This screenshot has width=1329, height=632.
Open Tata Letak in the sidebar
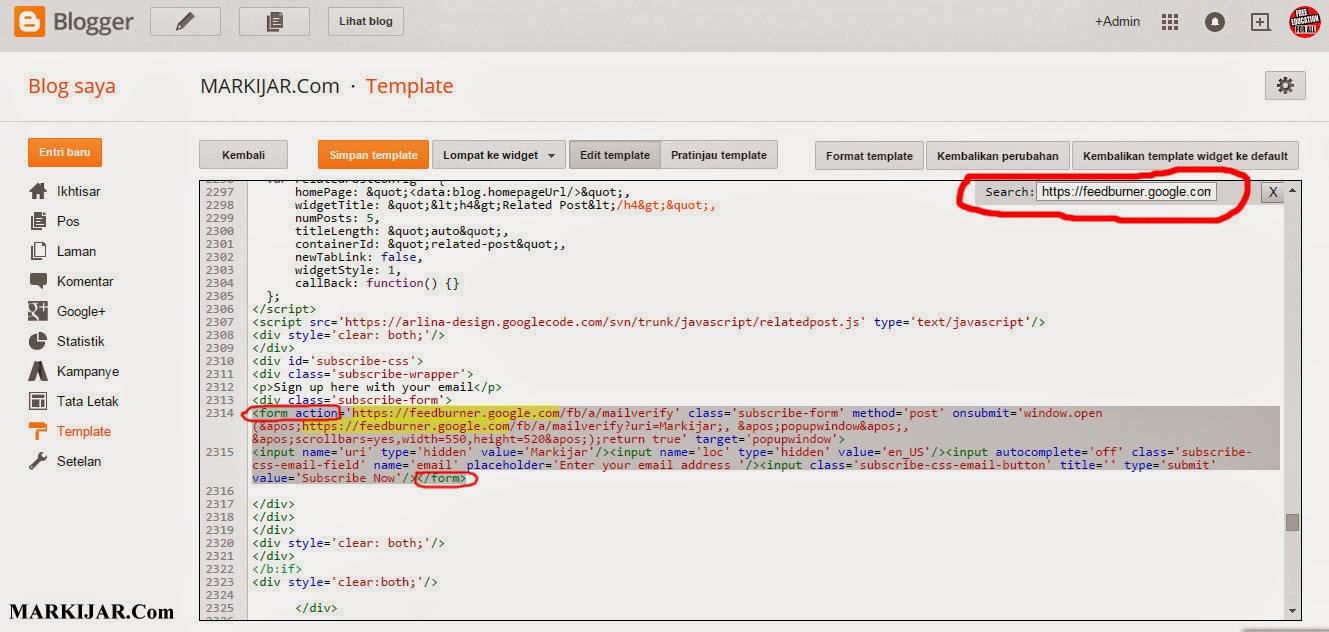(x=88, y=401)
